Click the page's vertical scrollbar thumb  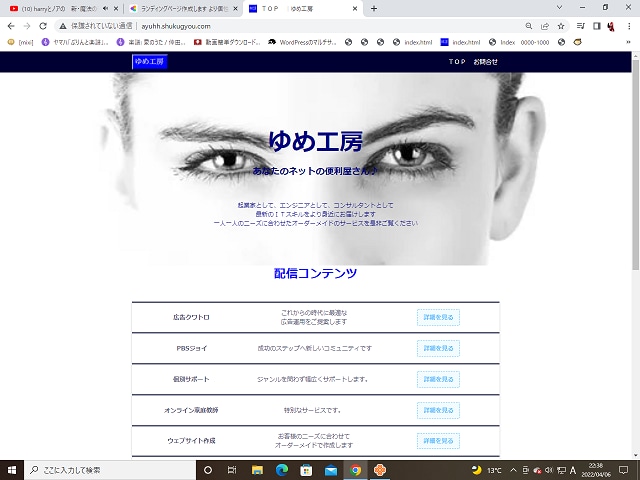coord(636,164)
